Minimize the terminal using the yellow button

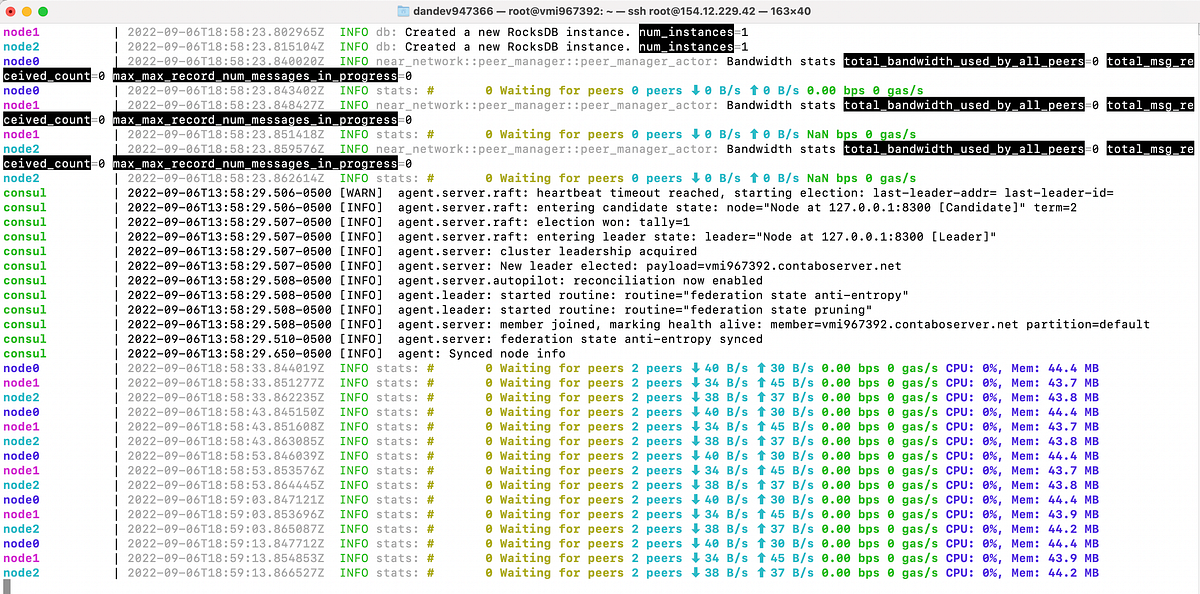(29, 11)
